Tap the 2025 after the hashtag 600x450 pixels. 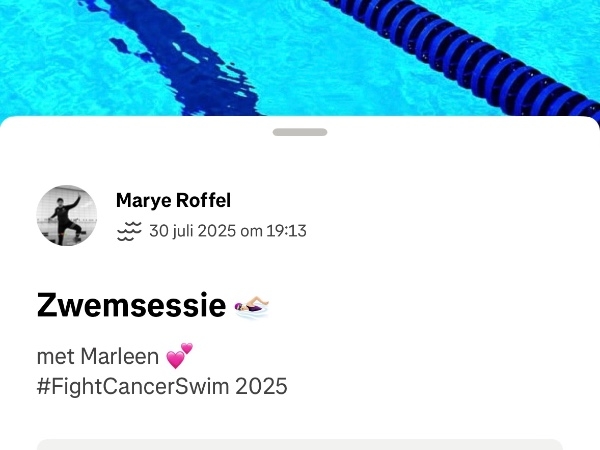click(261, 386)
